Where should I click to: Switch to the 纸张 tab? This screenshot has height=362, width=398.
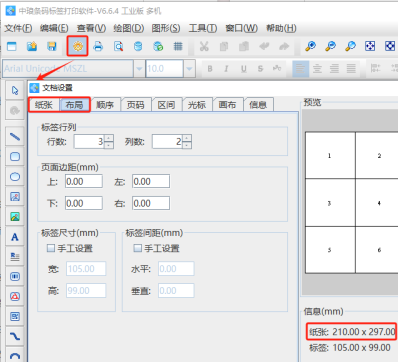click(44, 105)
